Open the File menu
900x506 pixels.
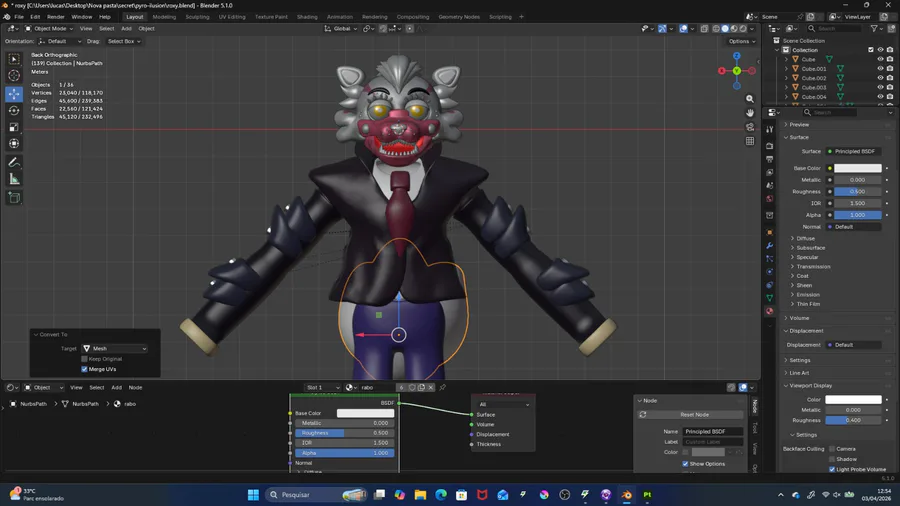click(x=19, y=17)
